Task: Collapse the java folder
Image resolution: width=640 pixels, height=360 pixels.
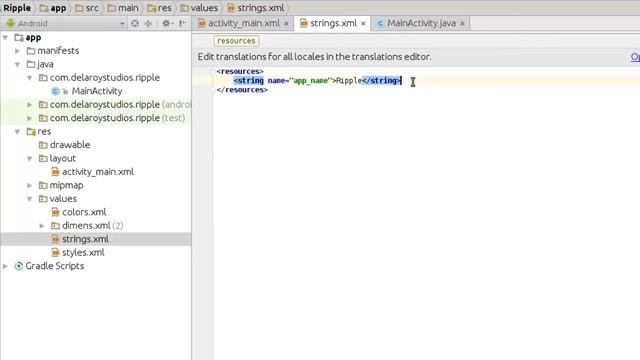Action: point(18,64)
